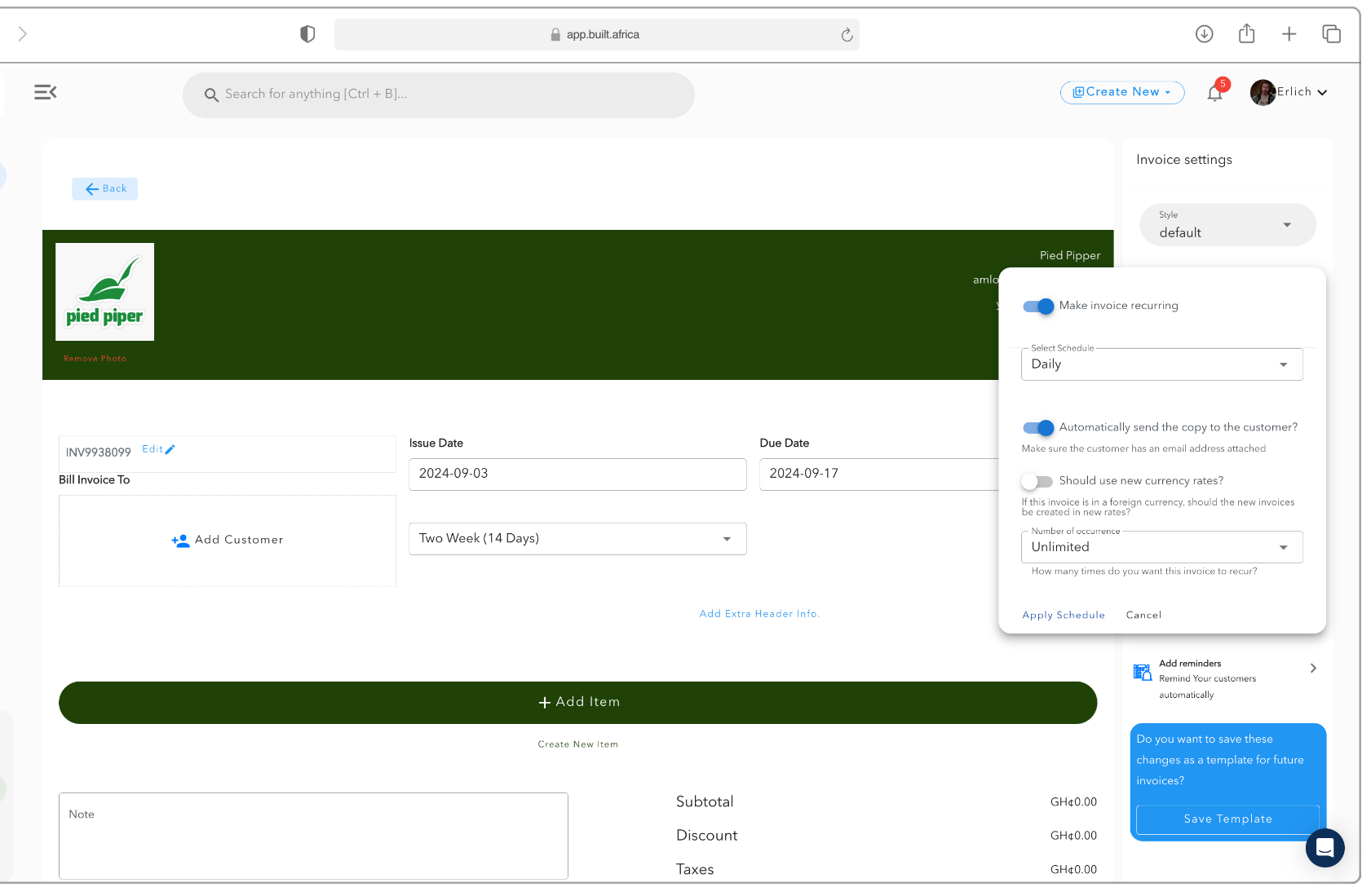Viewport: 1371px width, 896px height.
Task: Enable Should use new currency rates
Action: 1037,481
